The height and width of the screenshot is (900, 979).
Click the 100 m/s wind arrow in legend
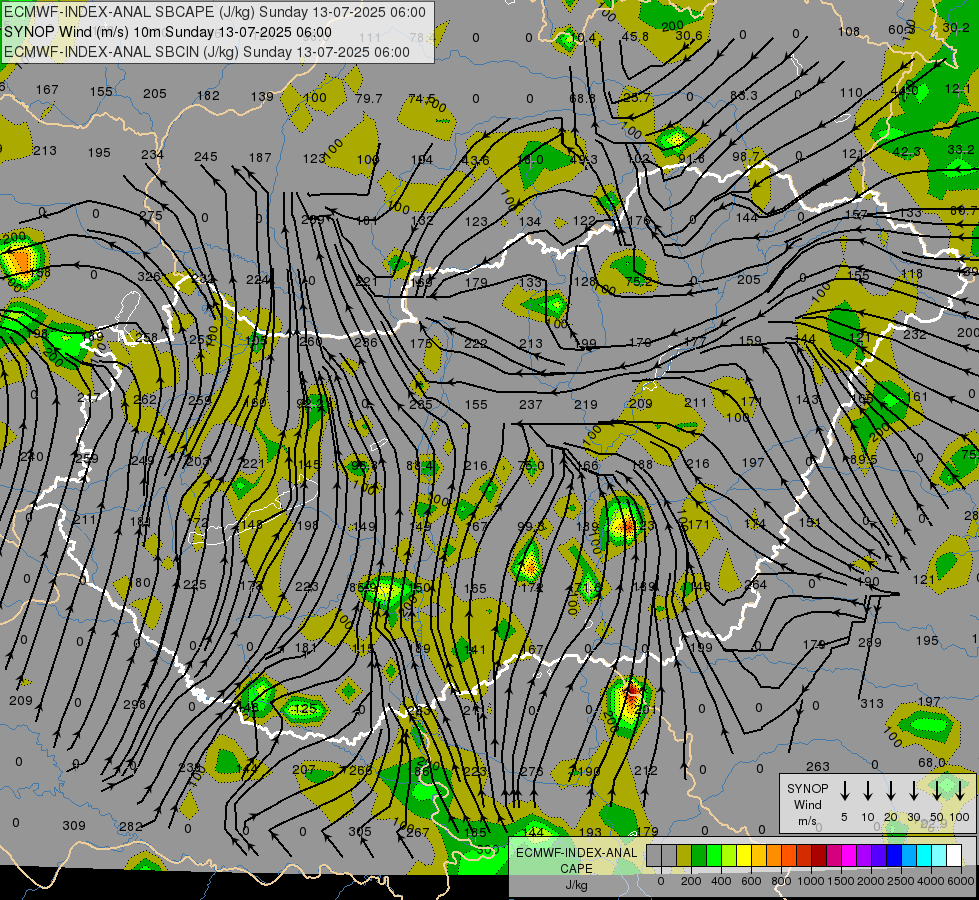[x=960, y=791]
